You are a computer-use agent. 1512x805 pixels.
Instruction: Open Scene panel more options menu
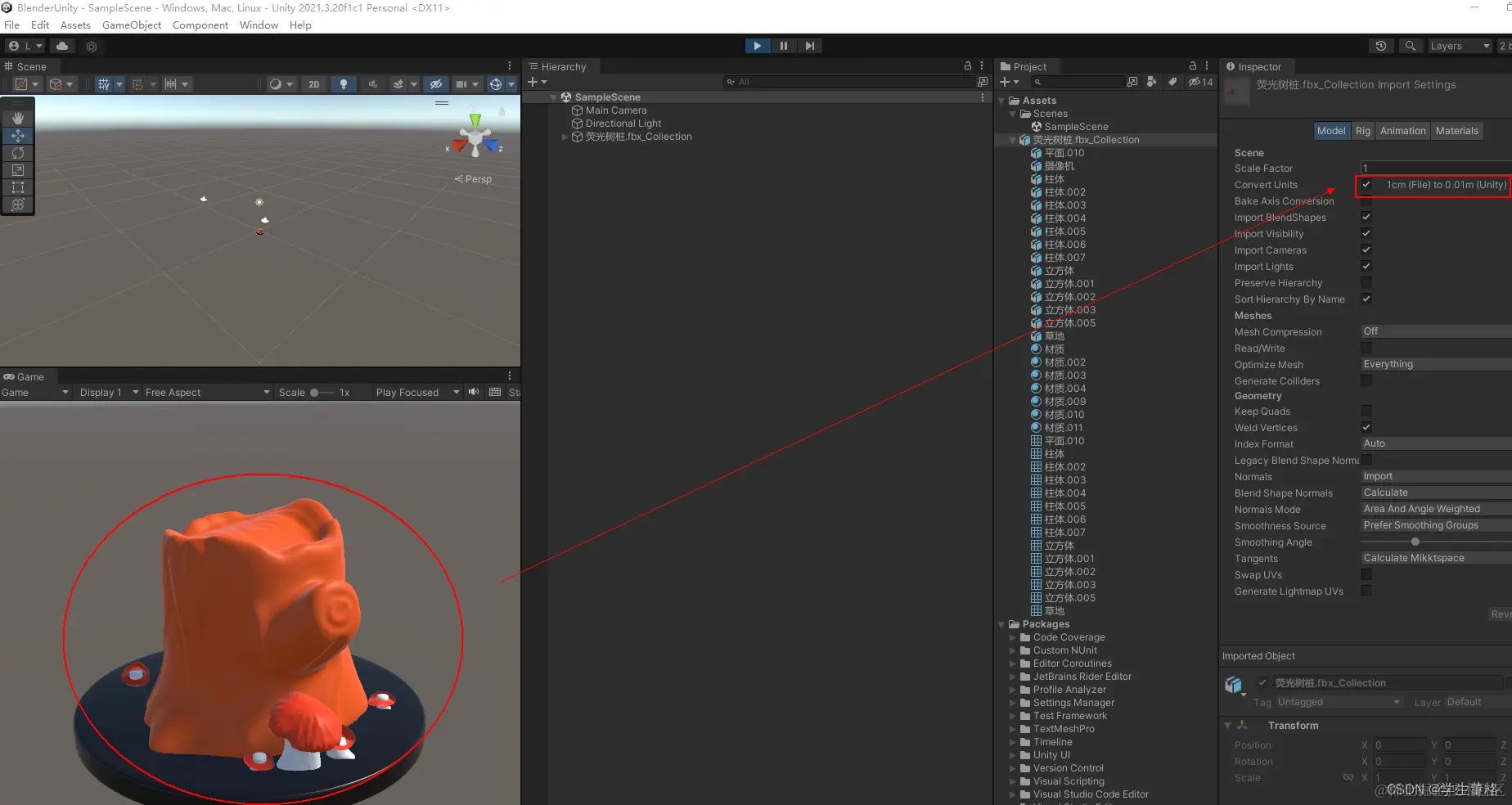(510, 66)
